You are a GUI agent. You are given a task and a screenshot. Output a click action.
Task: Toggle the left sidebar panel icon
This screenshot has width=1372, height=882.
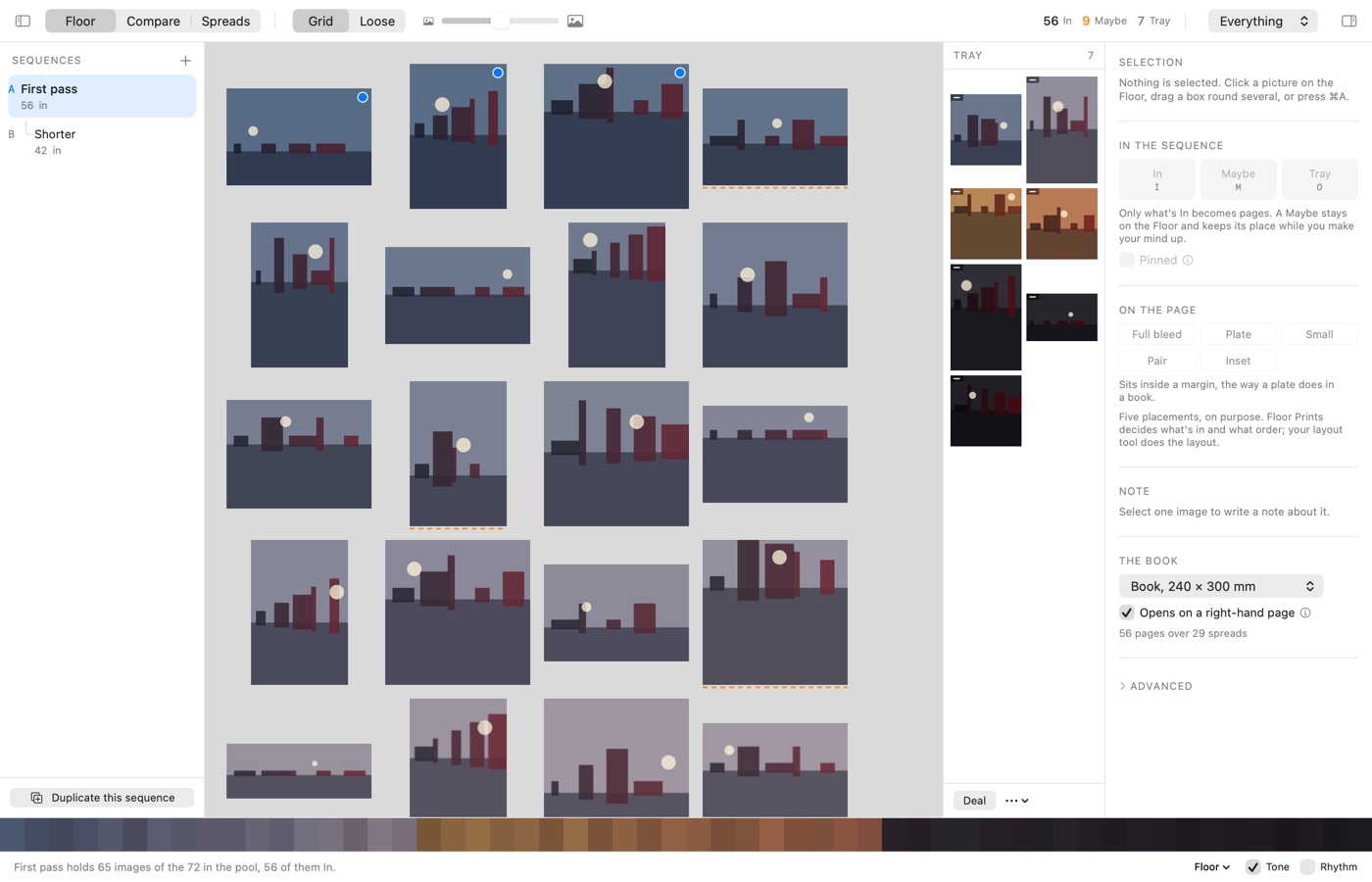click(x=23, y=21)
